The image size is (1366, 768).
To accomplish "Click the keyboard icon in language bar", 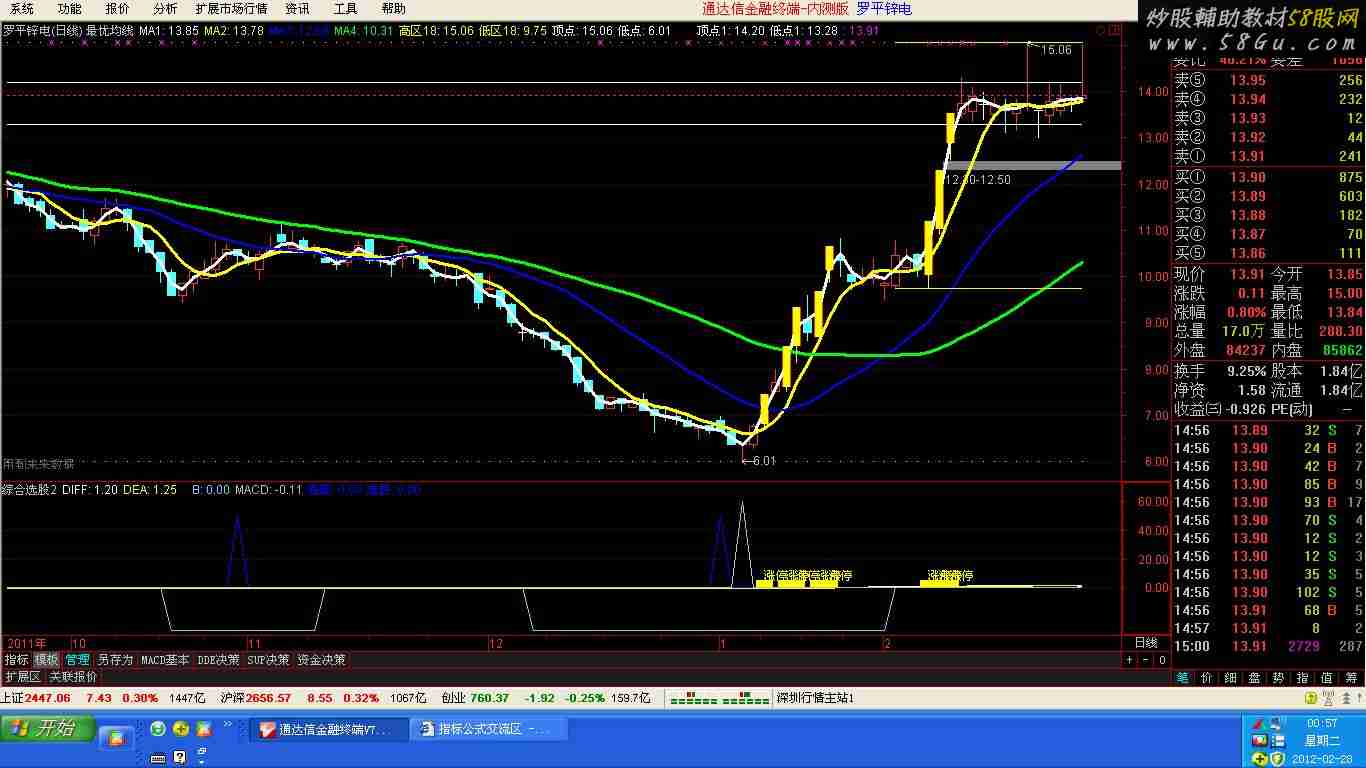I will point(158,758).
